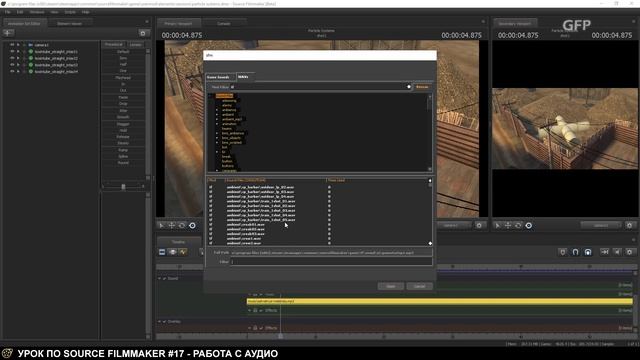640x360 pixels.
Task: Toggle checkmark on the upper Effects track
Action: point(261,311)
